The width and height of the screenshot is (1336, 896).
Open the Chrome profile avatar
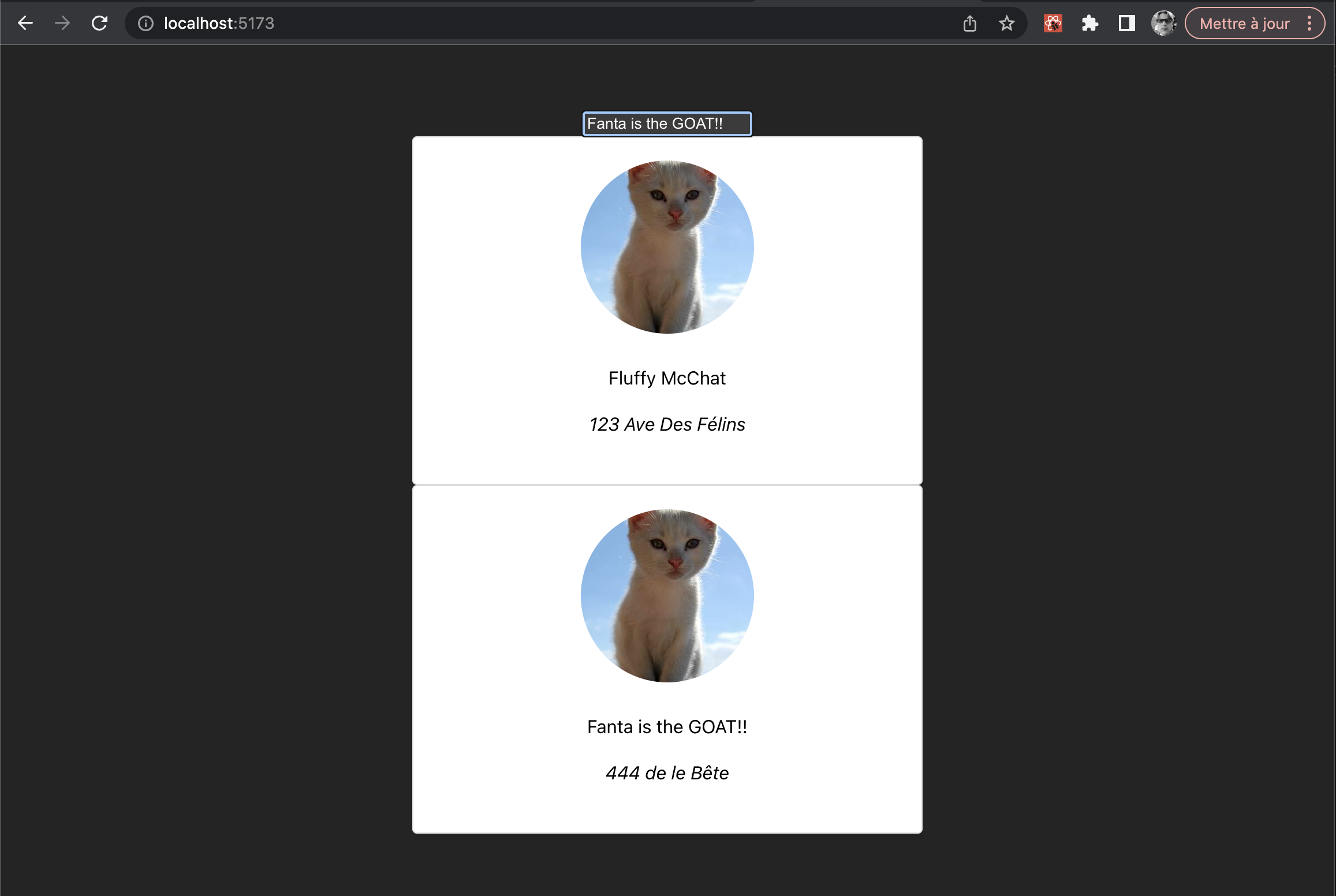pyautogui.click(x=1164, y=23)
